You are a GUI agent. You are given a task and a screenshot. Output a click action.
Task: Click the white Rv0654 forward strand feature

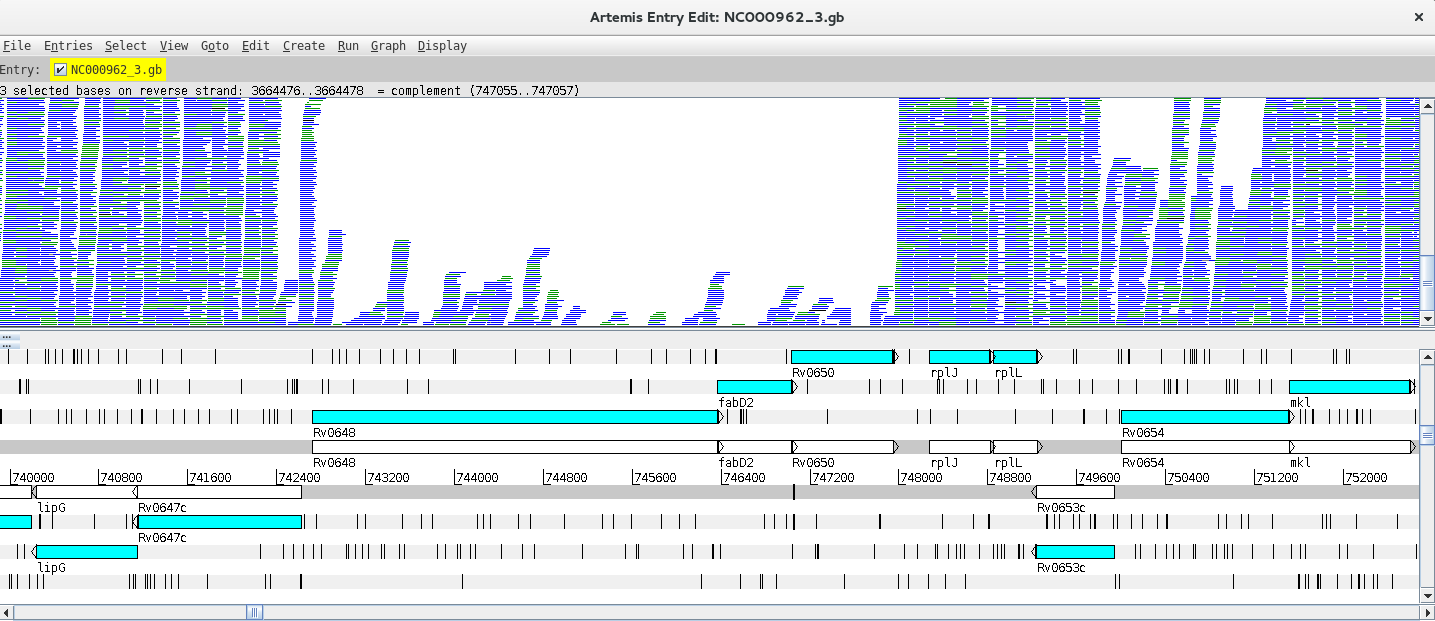[1204, 447]
